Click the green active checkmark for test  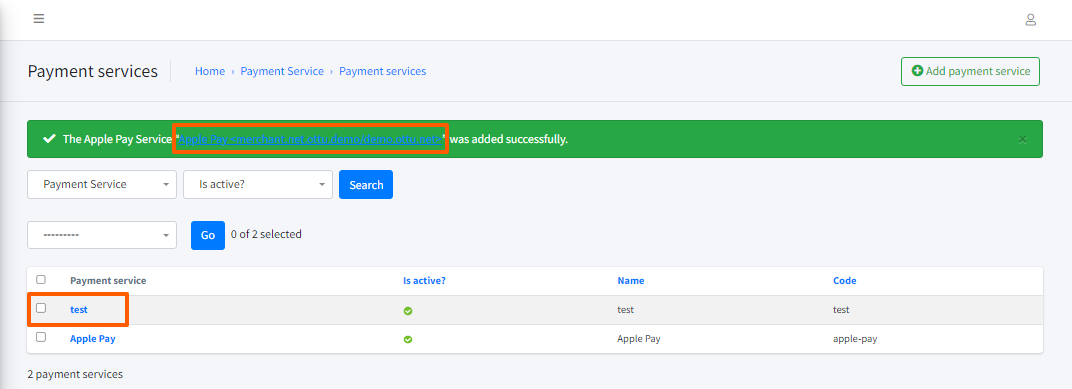[x=407, y=310]
